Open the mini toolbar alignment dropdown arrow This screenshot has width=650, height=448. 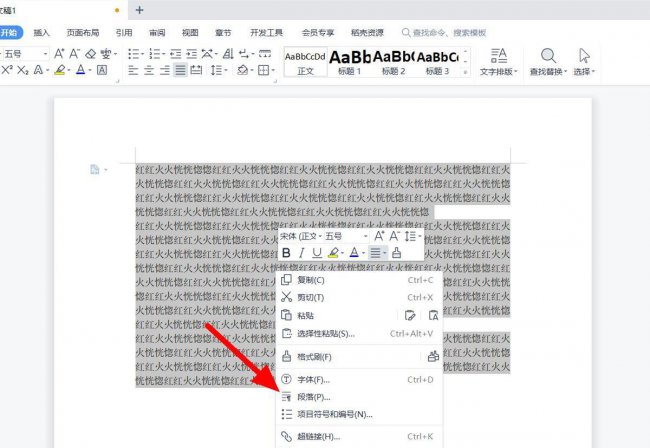point(385,252)
